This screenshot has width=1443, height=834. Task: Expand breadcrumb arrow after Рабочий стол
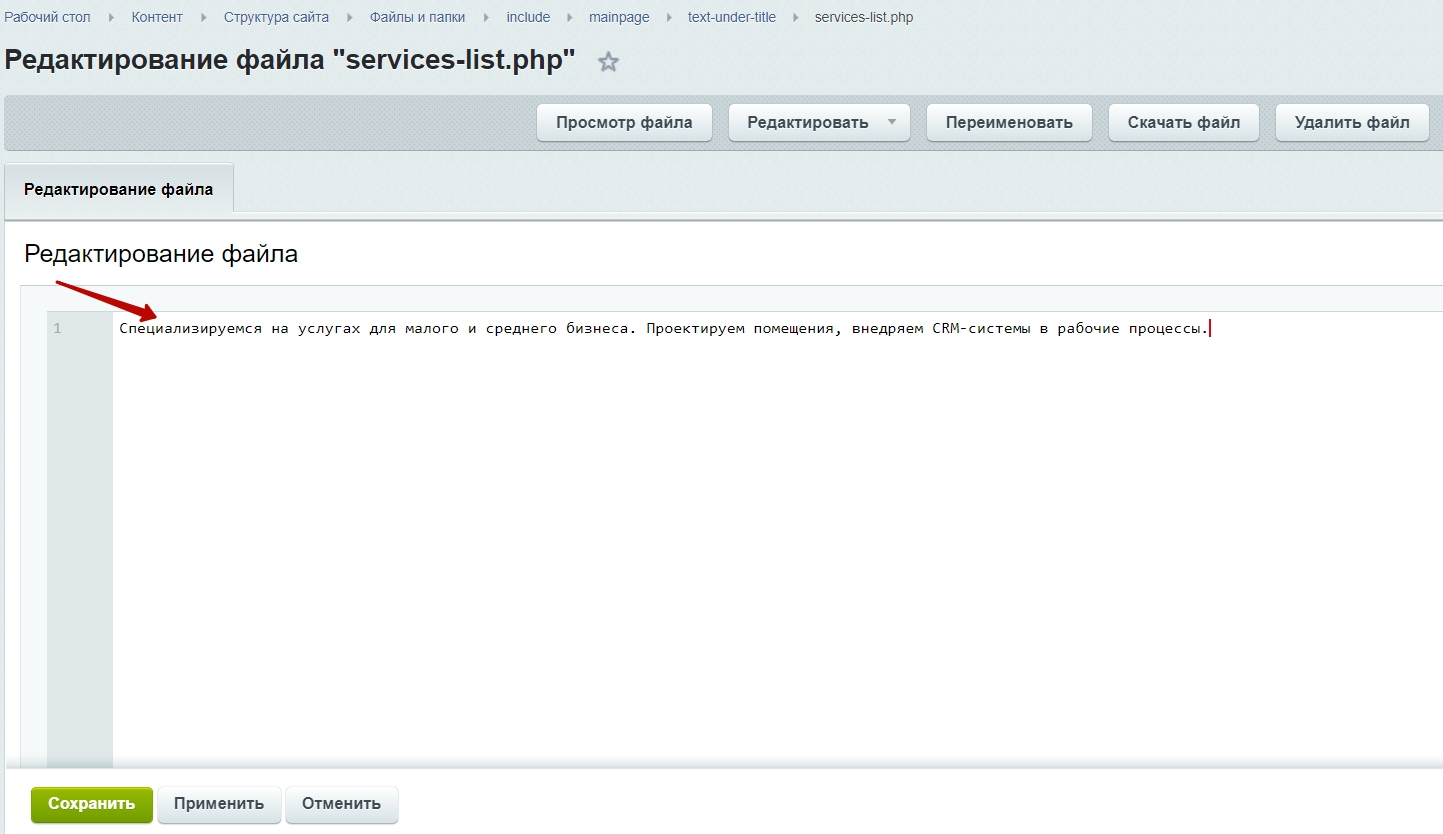coord(111,18)
